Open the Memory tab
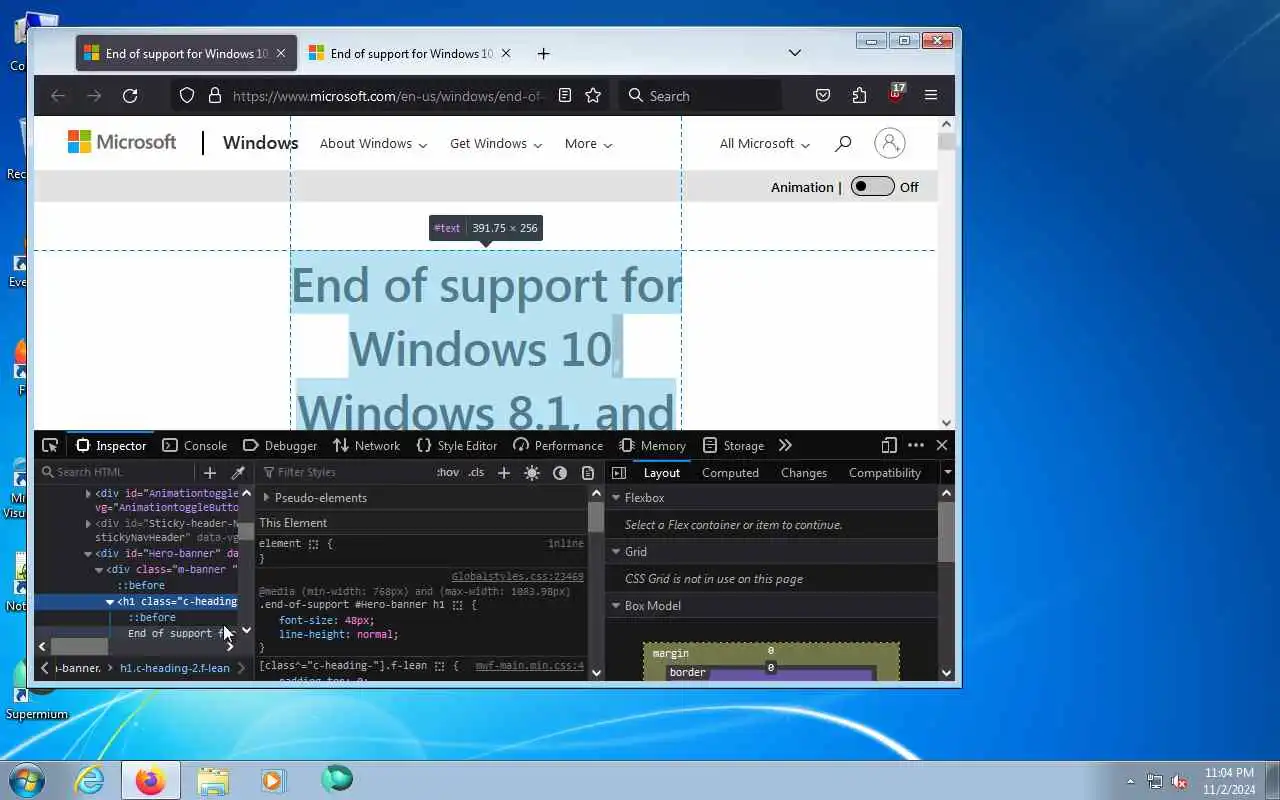This screenshot has width=1280, height=800. point(653,446)
